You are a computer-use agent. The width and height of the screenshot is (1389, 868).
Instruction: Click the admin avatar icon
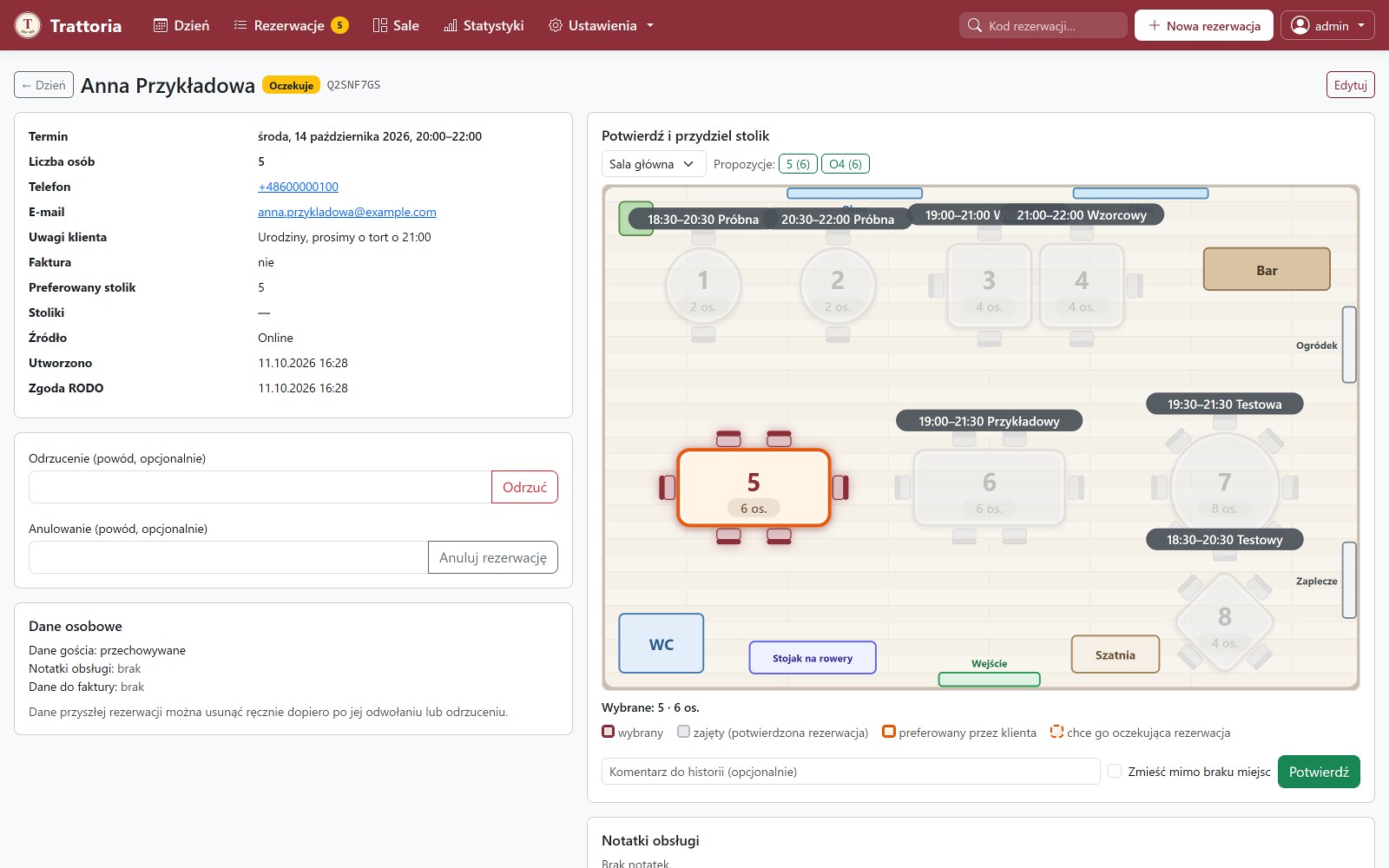coord(1300,25)
